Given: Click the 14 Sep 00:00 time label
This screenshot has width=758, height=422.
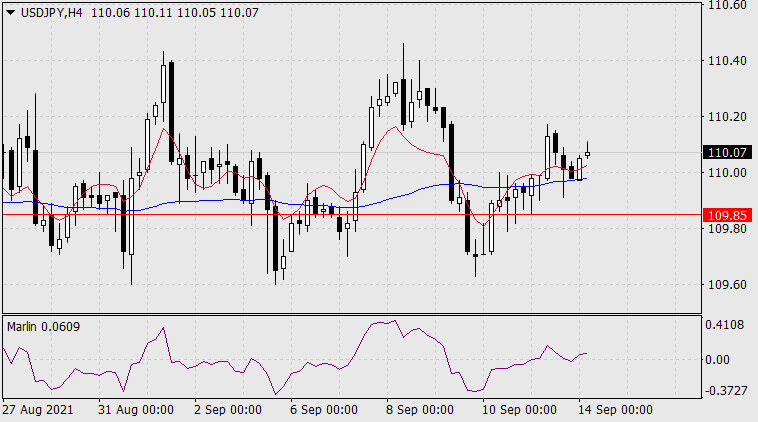Looking at the screenshot, I should (613, 410).
